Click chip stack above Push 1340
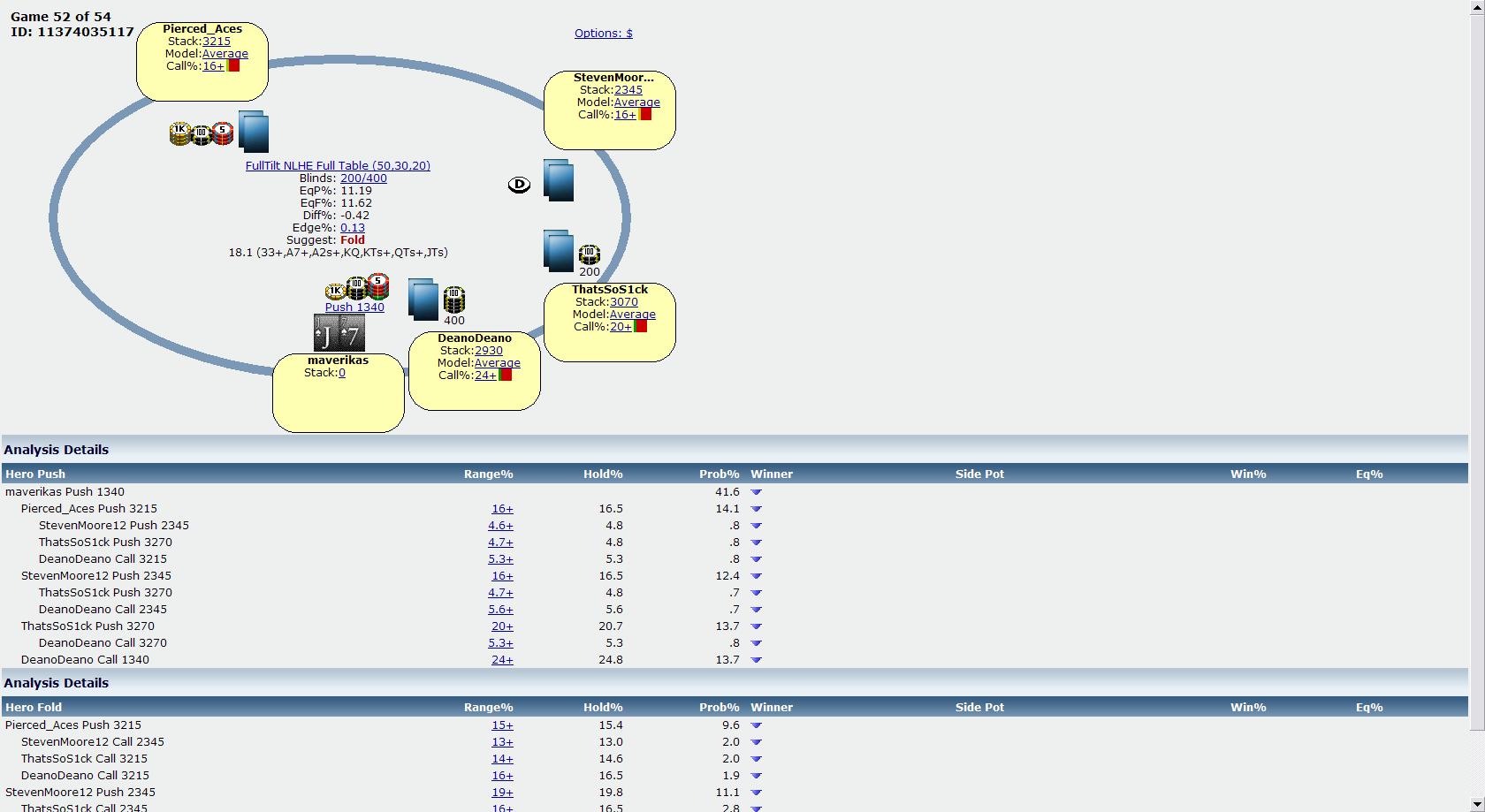Viewport: 1485px width, 812px height. tap(357, 288)
